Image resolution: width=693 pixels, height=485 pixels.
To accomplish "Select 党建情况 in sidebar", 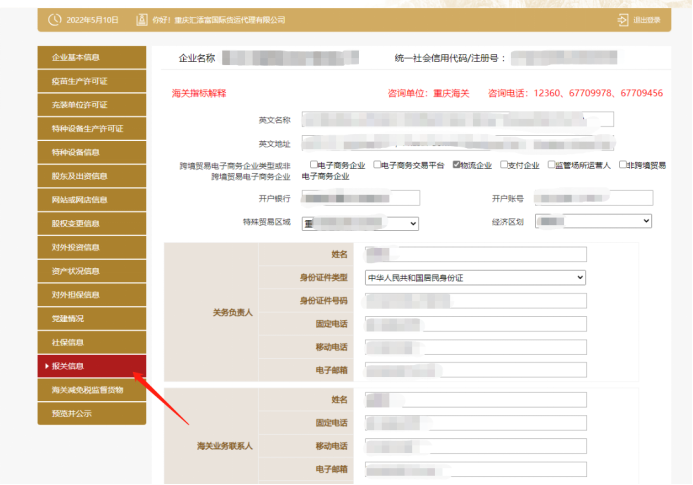I will point(92,319).
